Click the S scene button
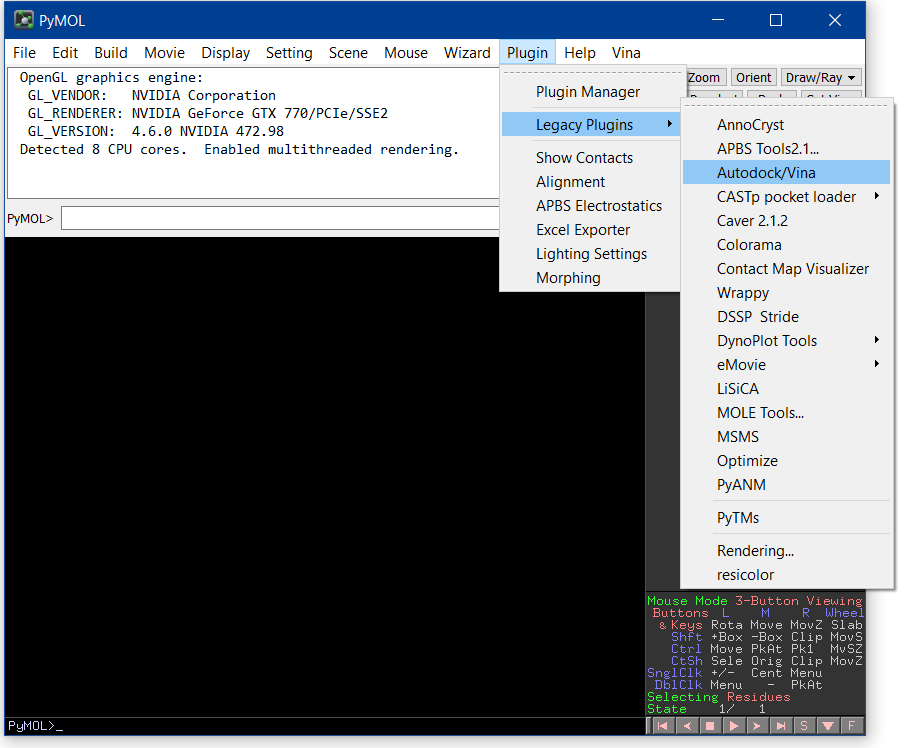Screen dimensions: 906x748 point(804,726)
